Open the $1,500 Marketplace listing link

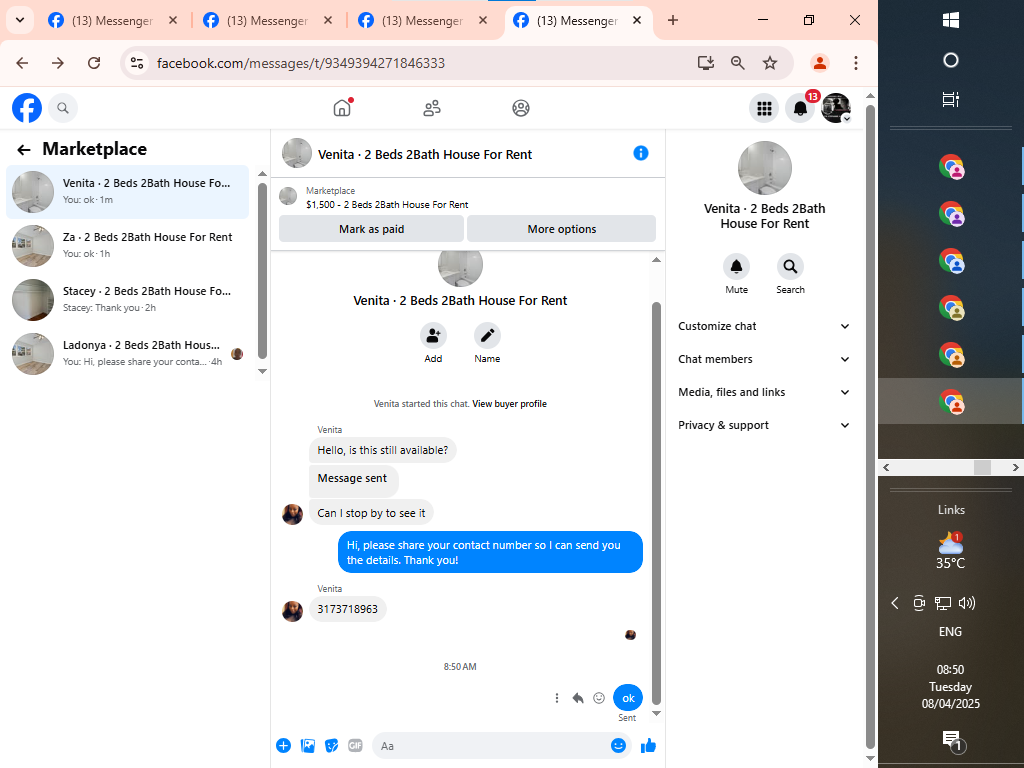click(x=387, y=204)
